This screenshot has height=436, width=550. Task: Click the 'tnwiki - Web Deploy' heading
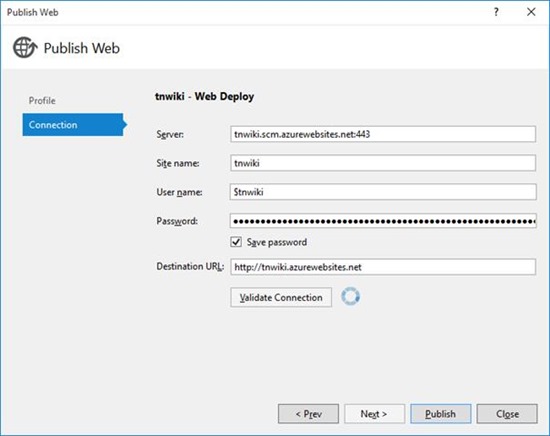tap(204, 96)
